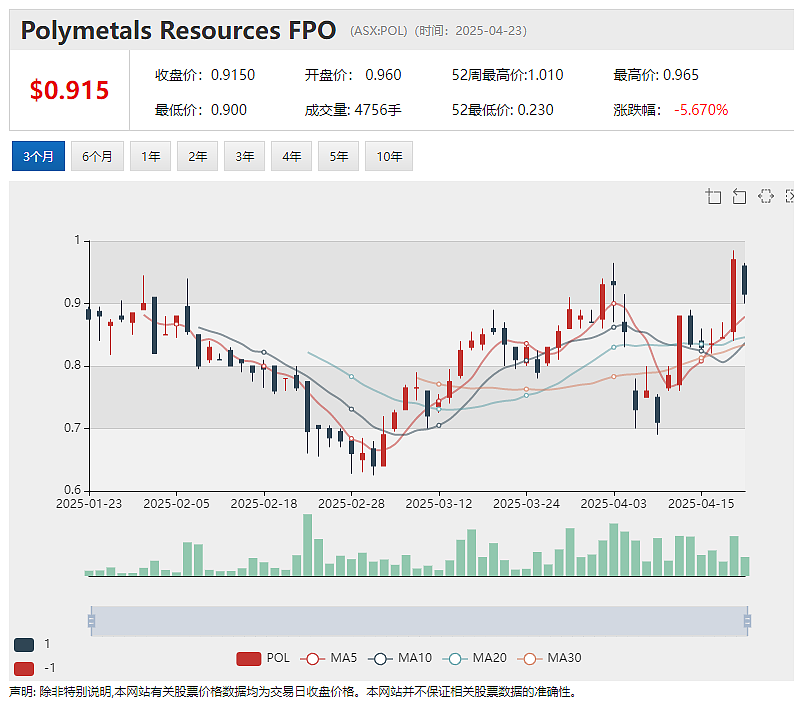Click the 最低价: 0.900 text
The width and height of the screenshot is (804, 709).
click(201, 110)
